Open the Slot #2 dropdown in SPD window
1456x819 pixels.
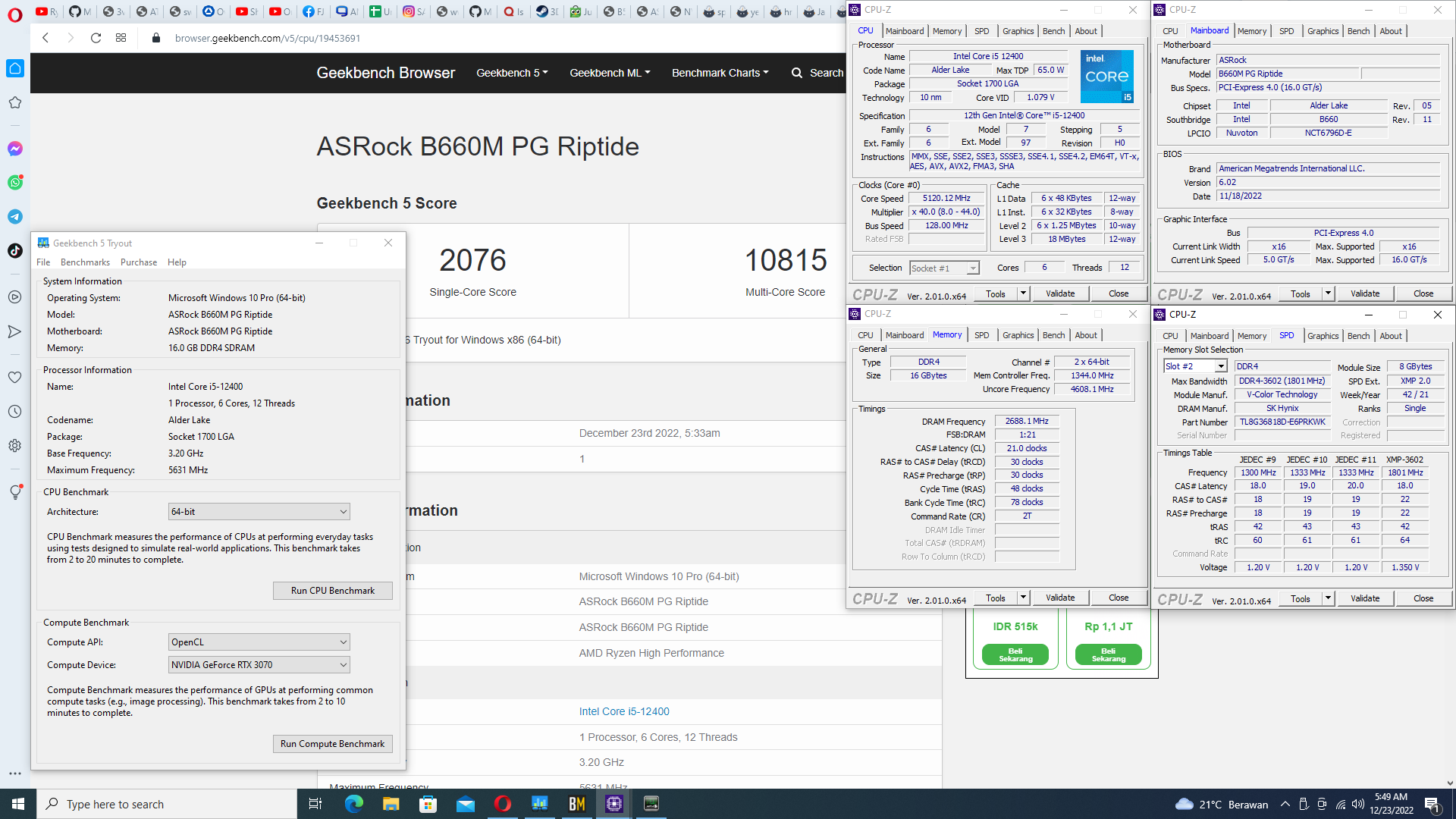(x=1195, y=366)
